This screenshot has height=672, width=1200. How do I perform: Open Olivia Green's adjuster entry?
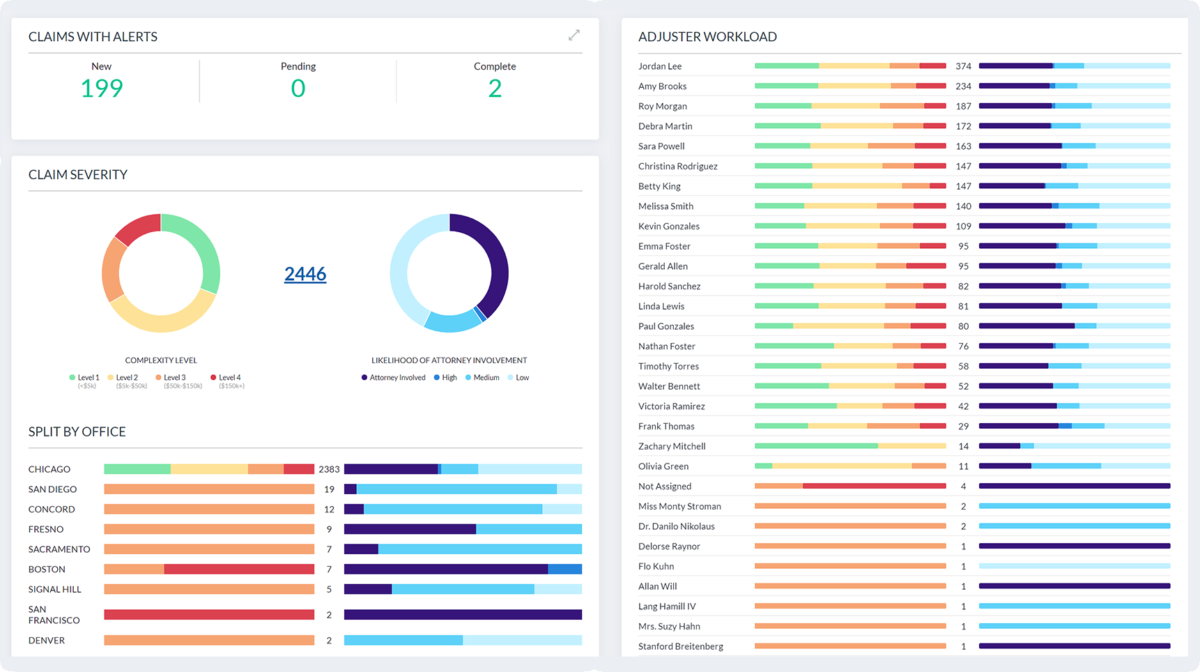663,466
